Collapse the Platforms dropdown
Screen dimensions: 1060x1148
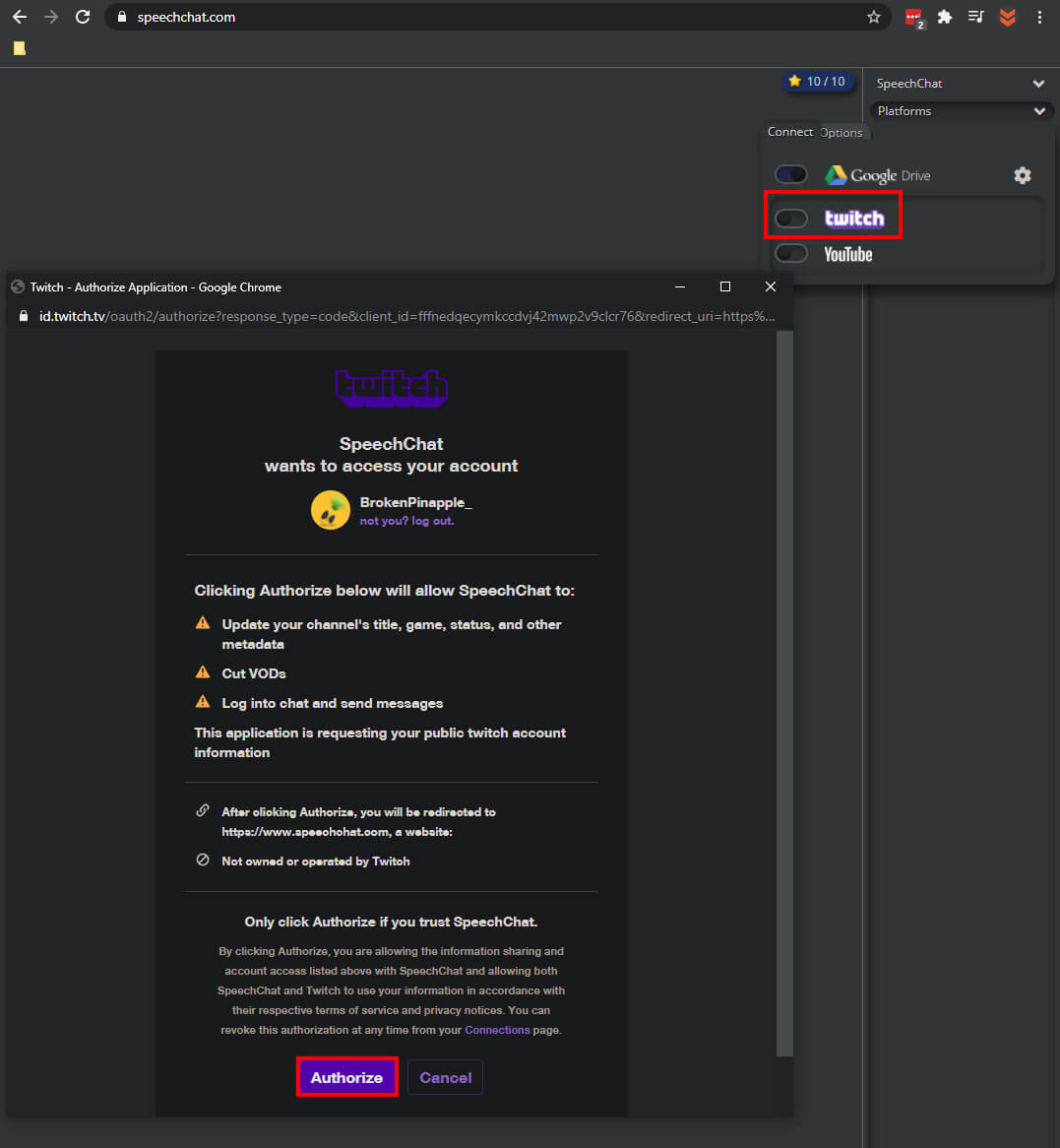[x=961, y=111]
